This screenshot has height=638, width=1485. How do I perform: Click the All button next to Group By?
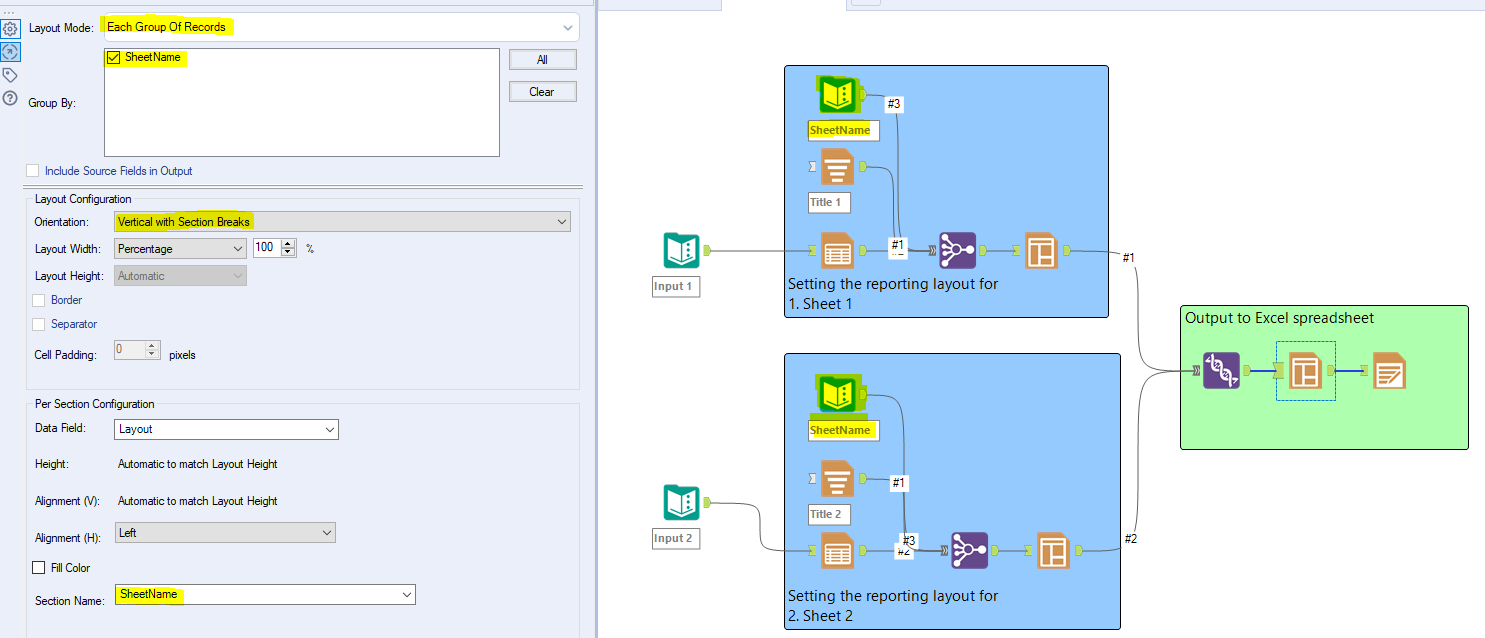[x=542, y=59]
